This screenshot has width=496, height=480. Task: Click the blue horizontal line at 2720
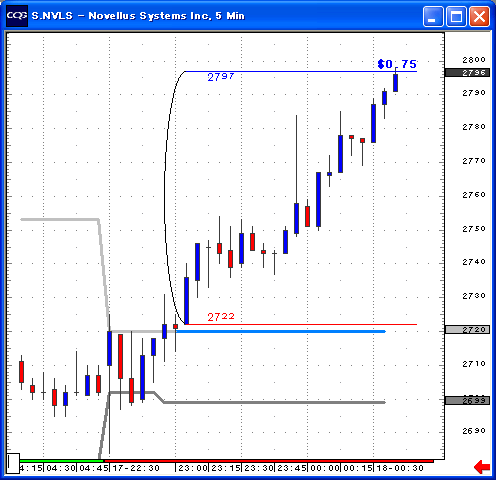281,331
